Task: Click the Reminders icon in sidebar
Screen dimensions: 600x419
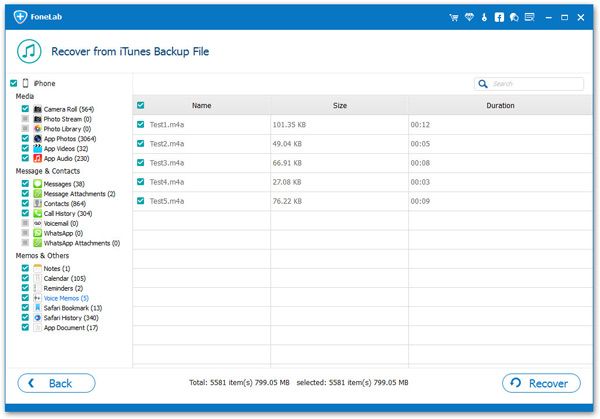Action: click(38, 288)
